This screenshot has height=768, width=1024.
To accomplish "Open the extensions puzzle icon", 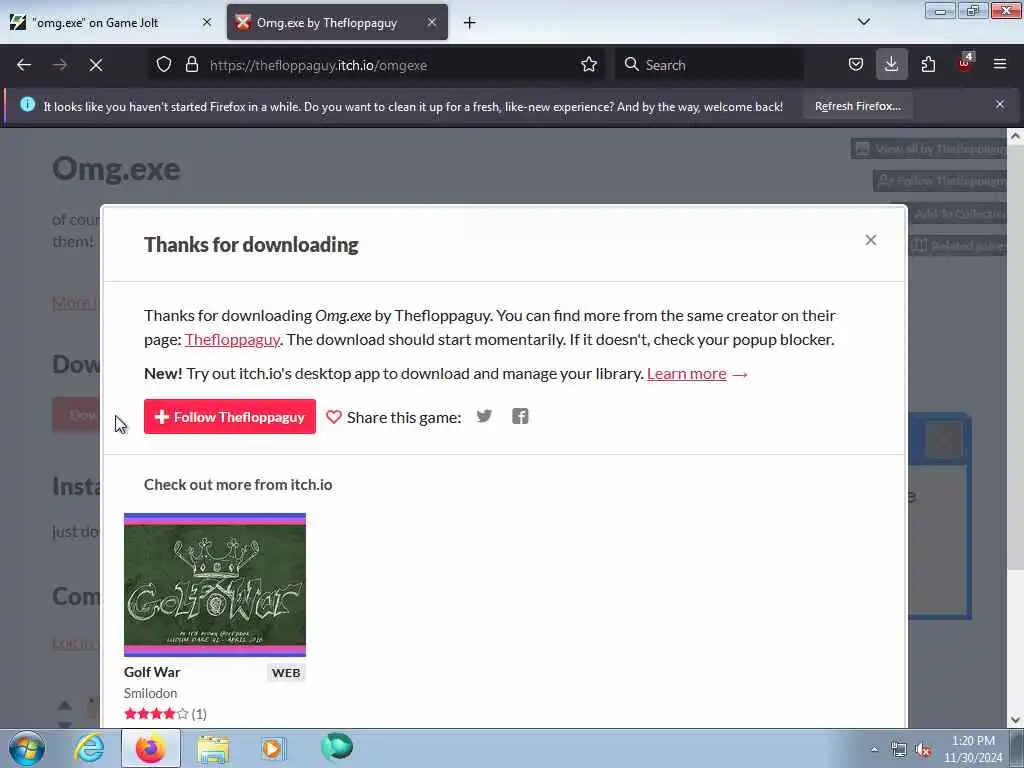I will [x=928, y=65].
